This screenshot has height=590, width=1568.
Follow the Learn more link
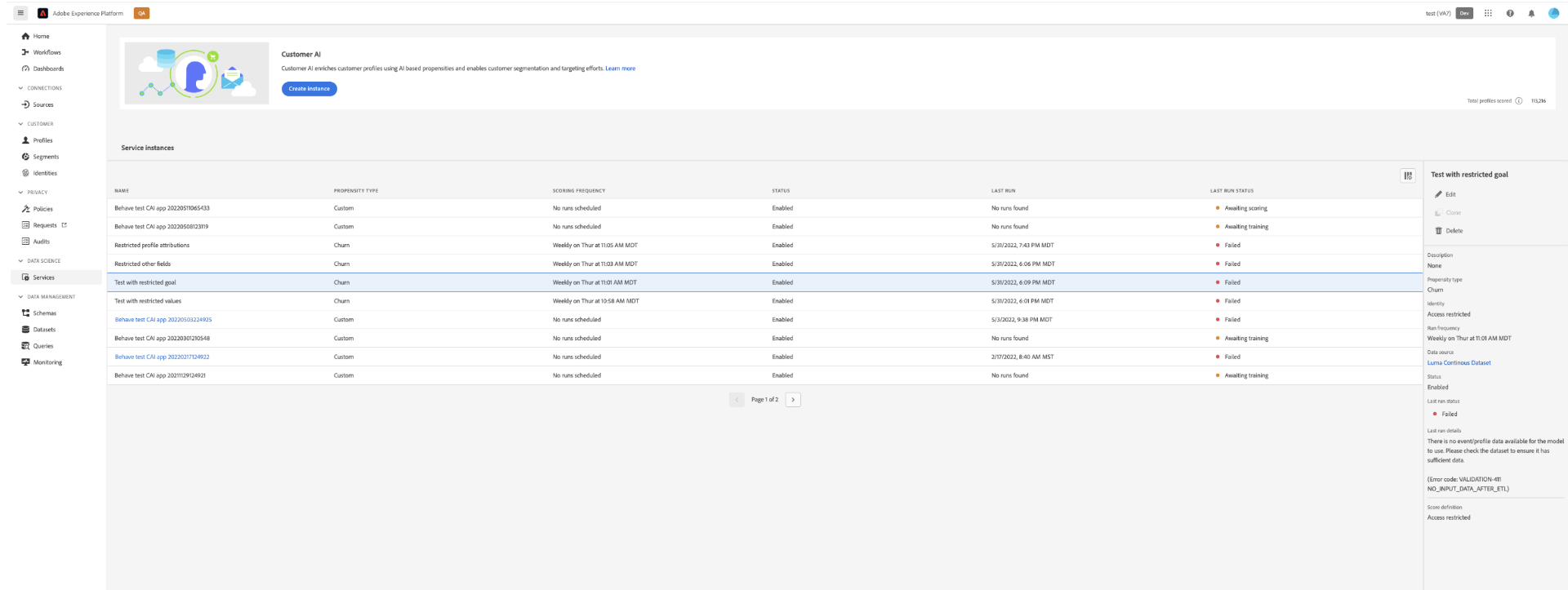[620, 69]
